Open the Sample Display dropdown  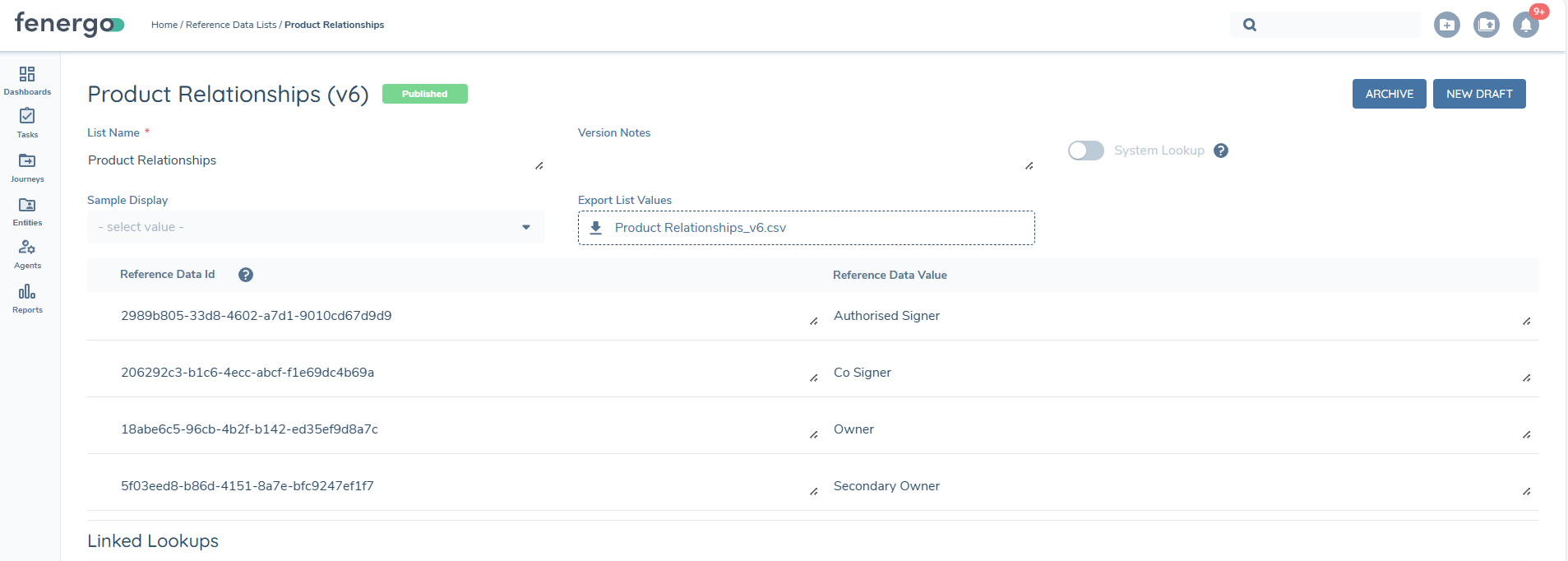point(316,227)
